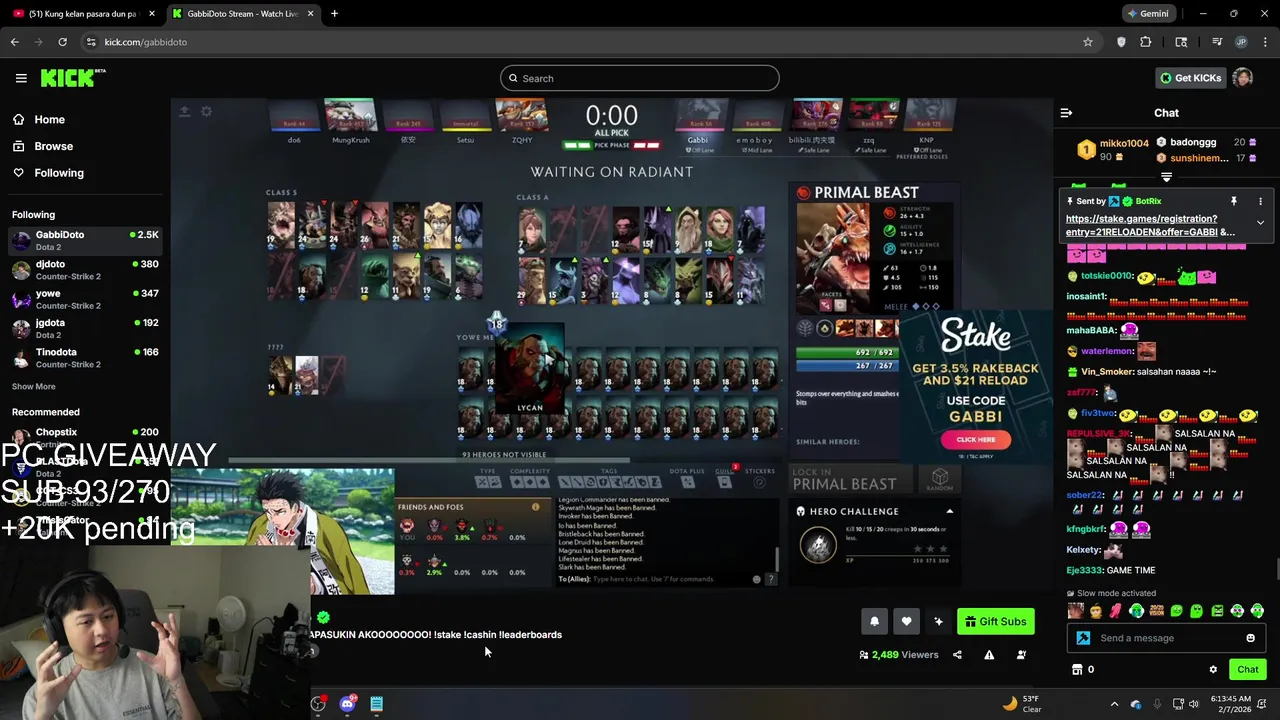Click the 2,489 Viewers count

[898, 655]
